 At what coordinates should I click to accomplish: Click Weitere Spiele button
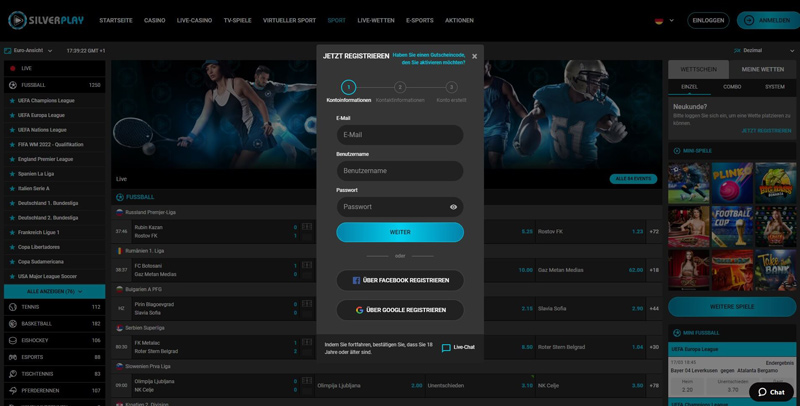[x=732, y=307]
